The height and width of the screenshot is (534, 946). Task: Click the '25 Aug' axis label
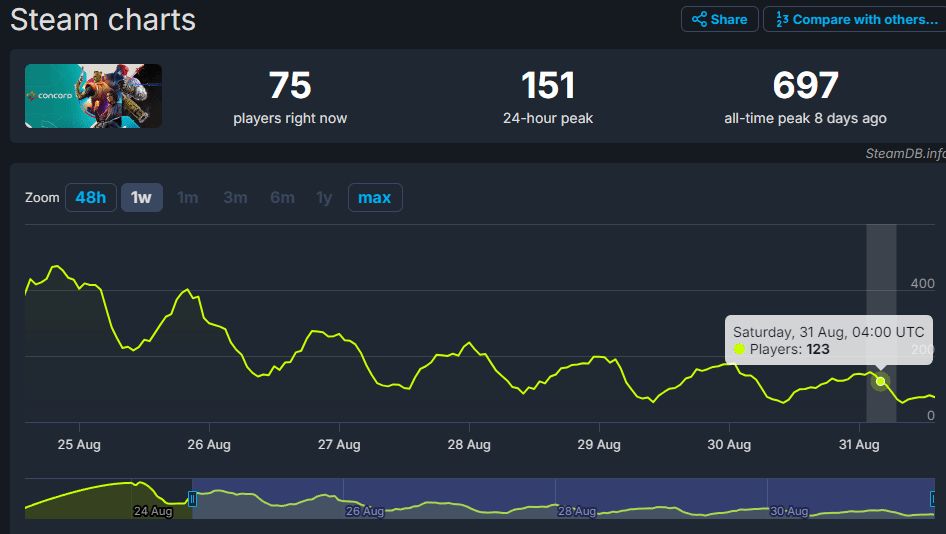click(x=79, y=445)
